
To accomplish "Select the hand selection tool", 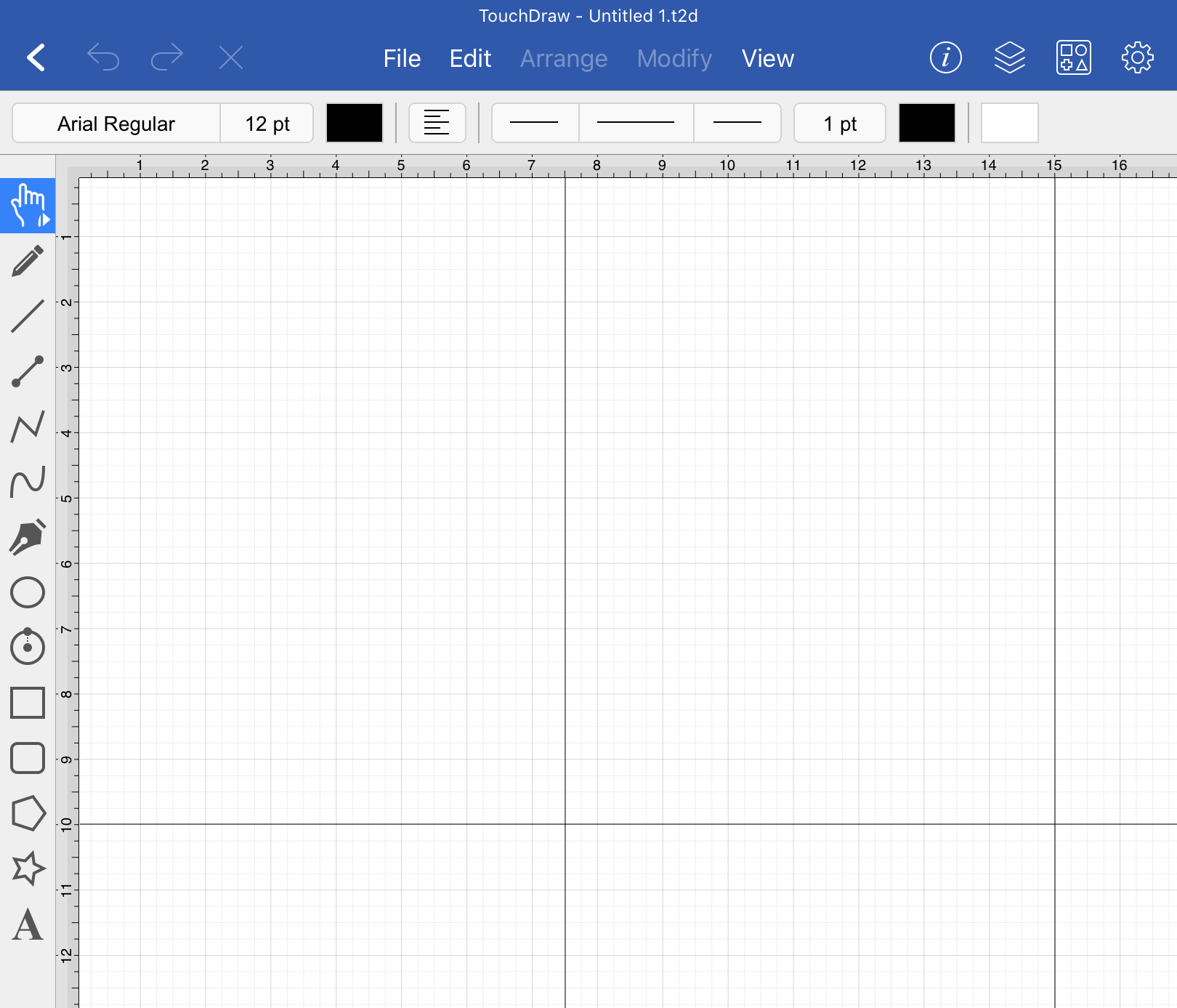I will [28, 206].
